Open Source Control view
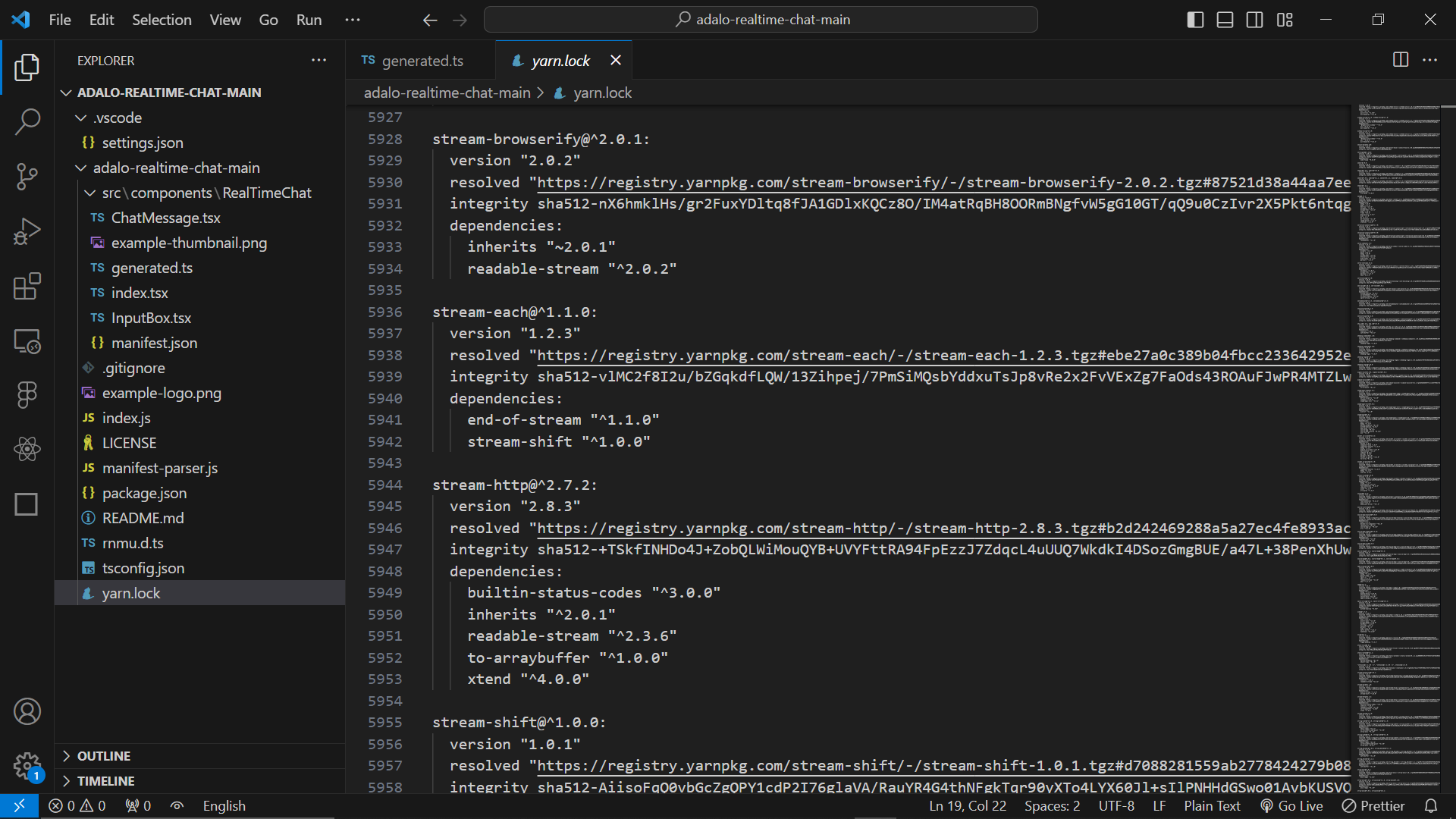 click(27, 176)
